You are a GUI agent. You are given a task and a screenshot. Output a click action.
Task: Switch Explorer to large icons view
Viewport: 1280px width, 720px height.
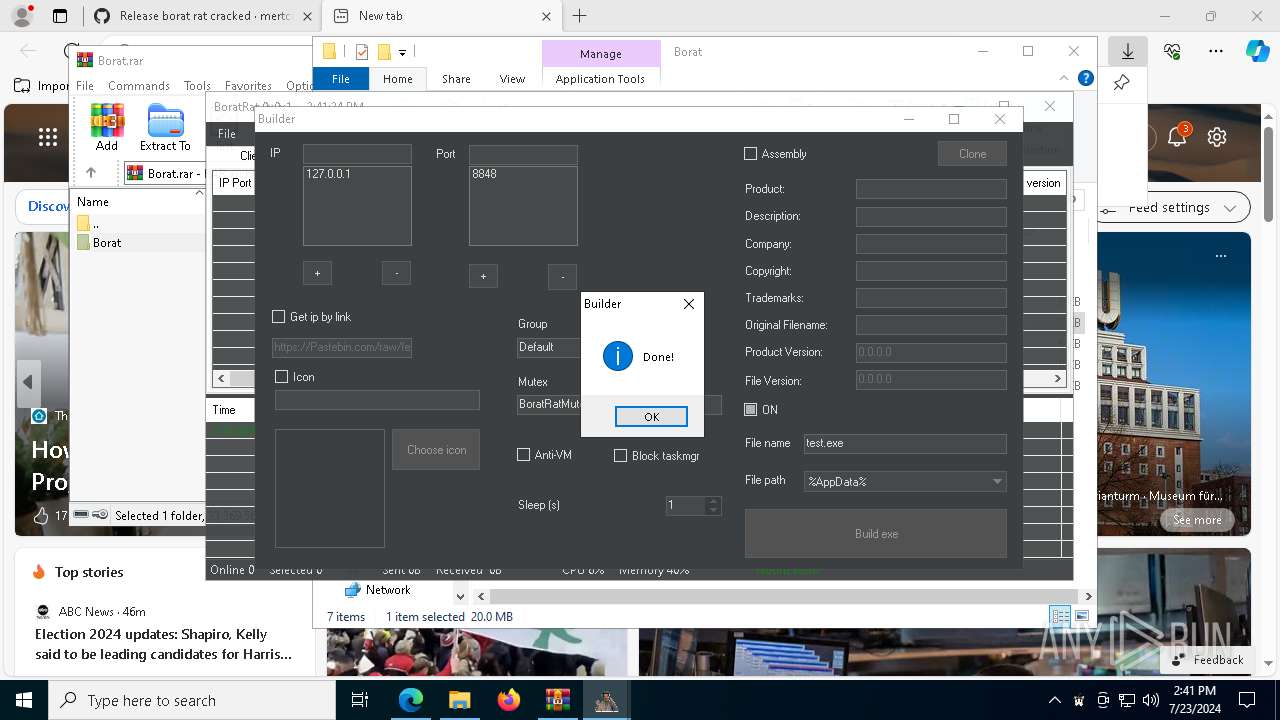click(x=1081, y=616)
